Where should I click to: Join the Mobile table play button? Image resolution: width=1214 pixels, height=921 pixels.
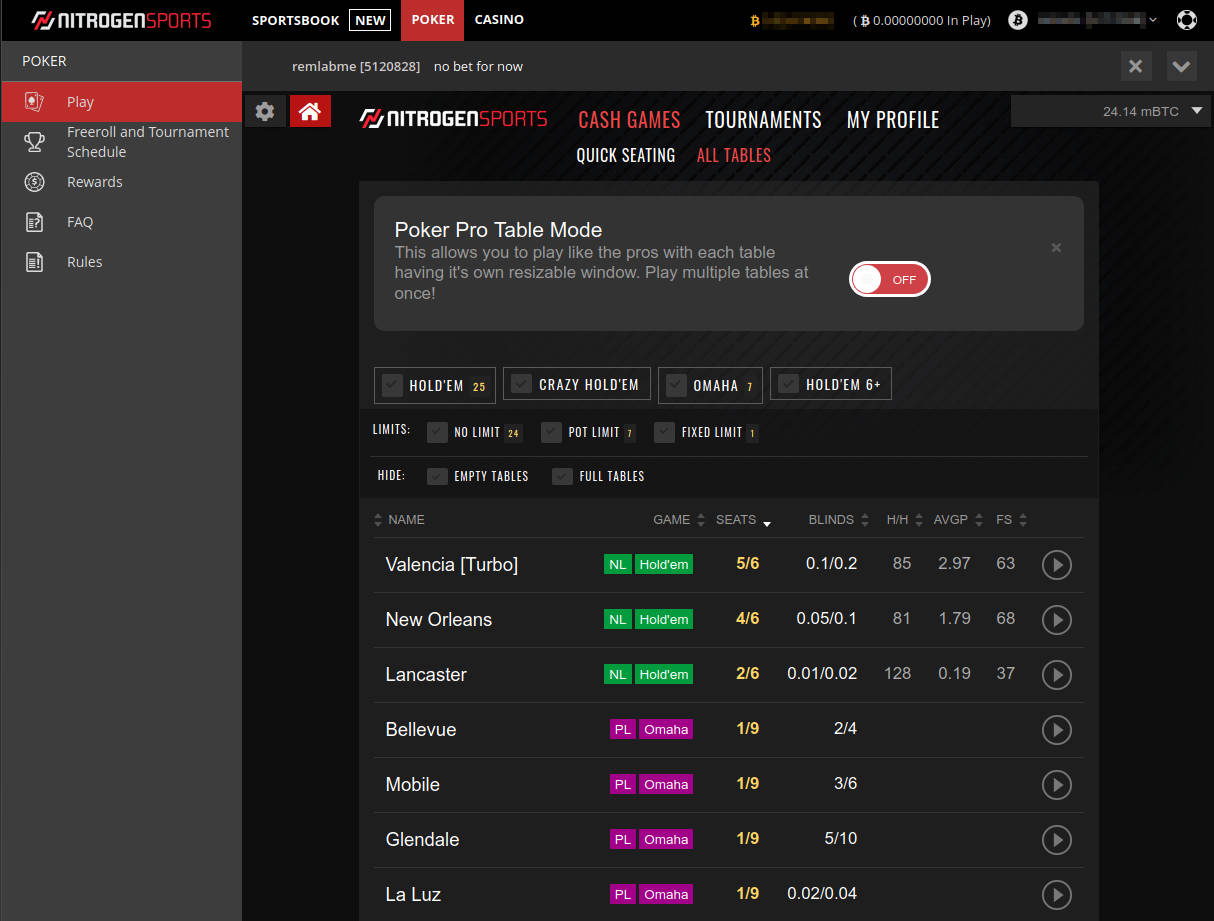[1056, 785]
